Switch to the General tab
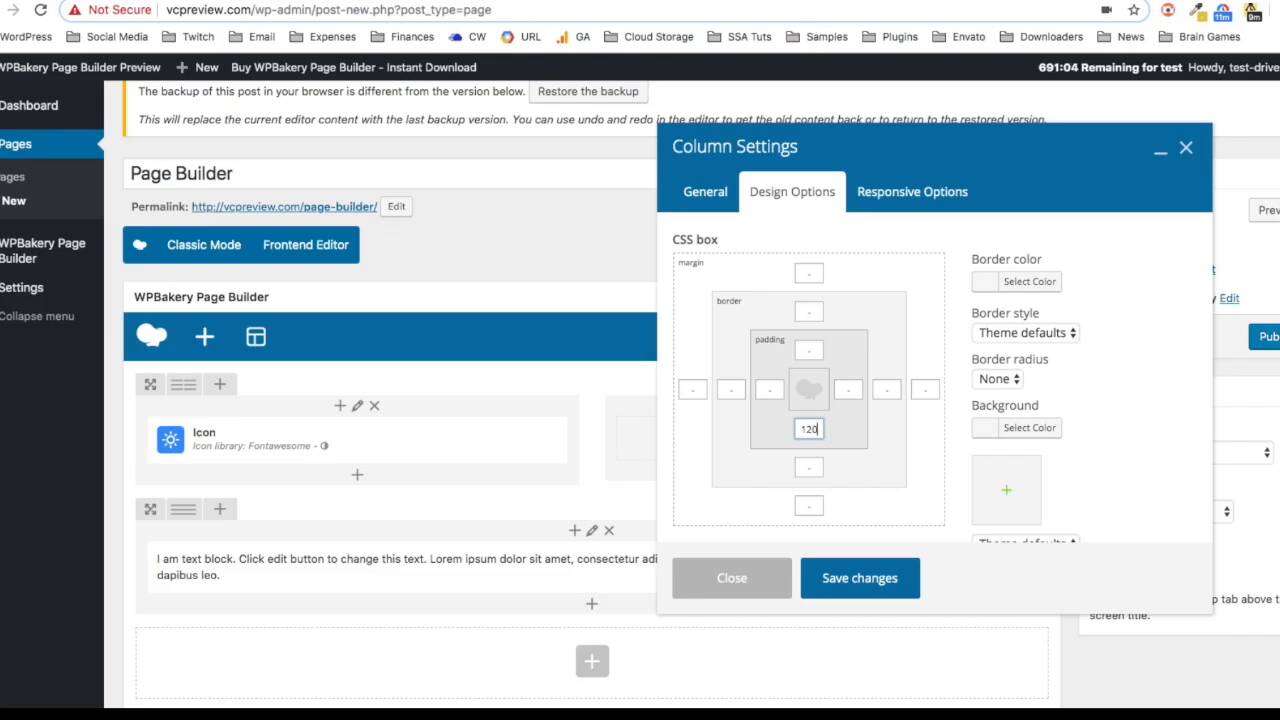This screenshot has width=1280, height=720. [x=705, y=192]
